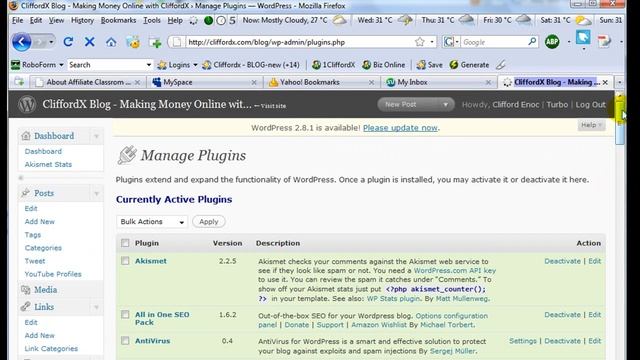Click the clock icon in the menu bar

(x=221, y=20)
